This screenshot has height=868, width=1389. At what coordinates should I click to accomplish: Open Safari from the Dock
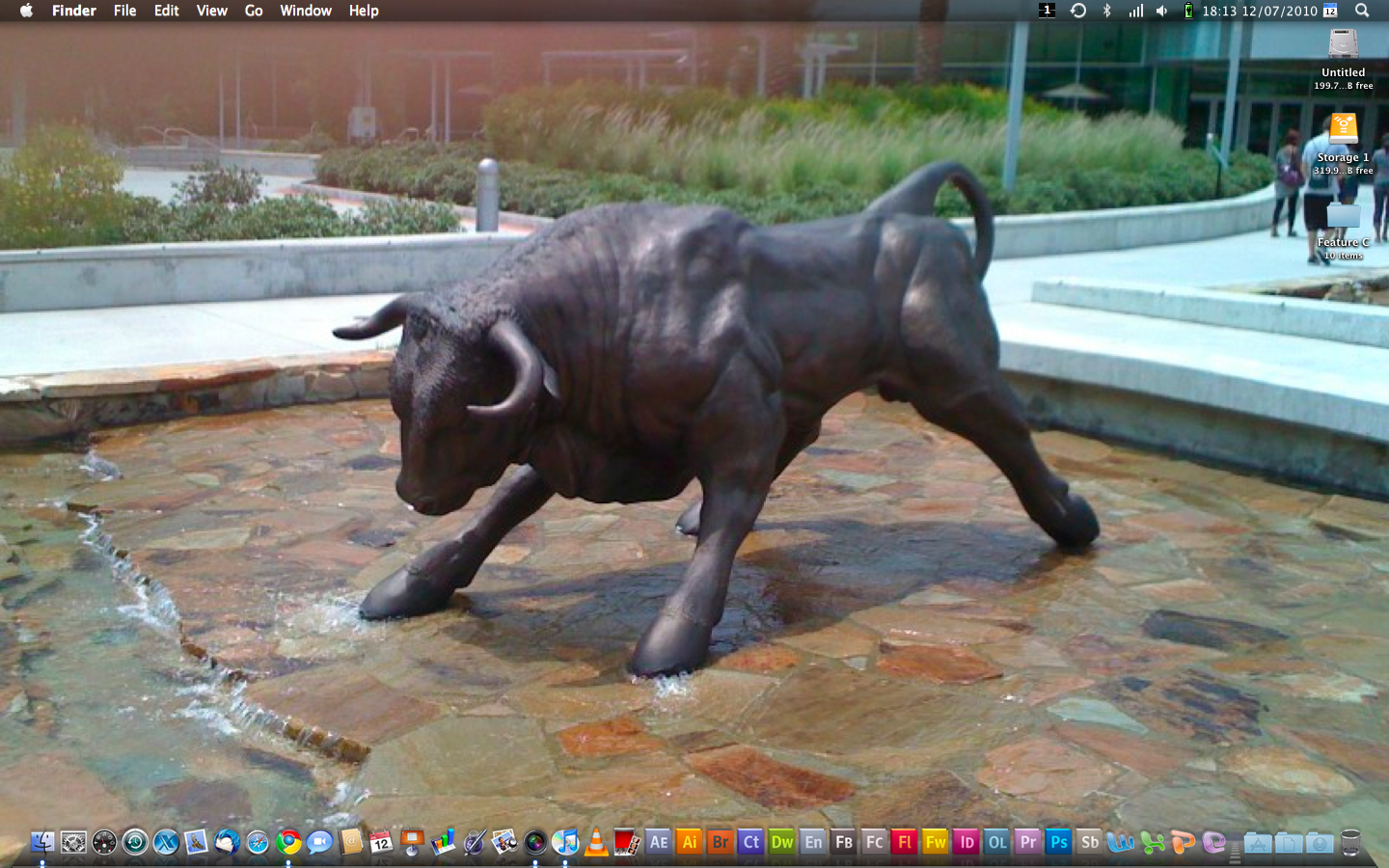259,842
